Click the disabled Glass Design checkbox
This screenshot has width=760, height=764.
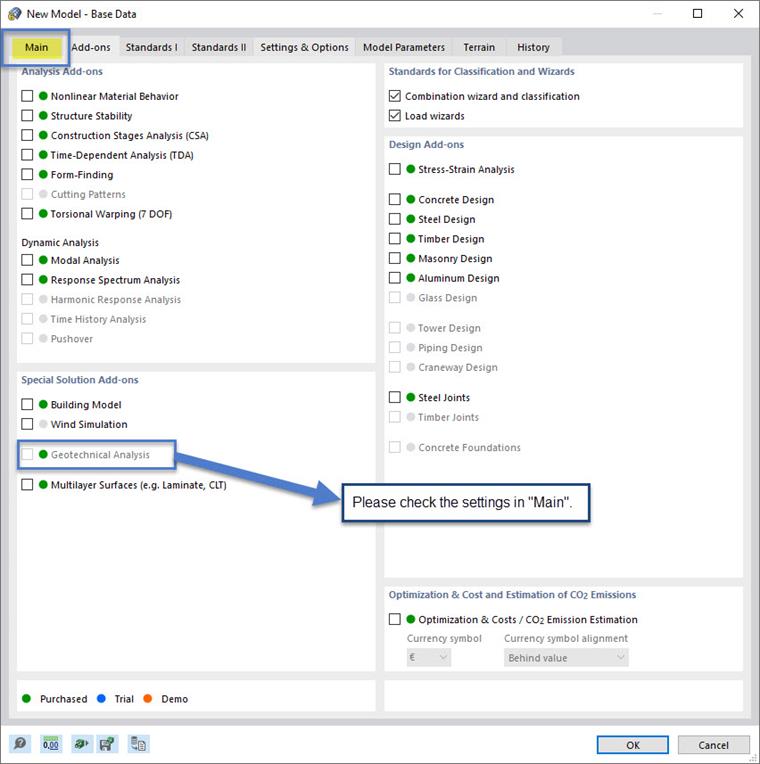(395, 297)
